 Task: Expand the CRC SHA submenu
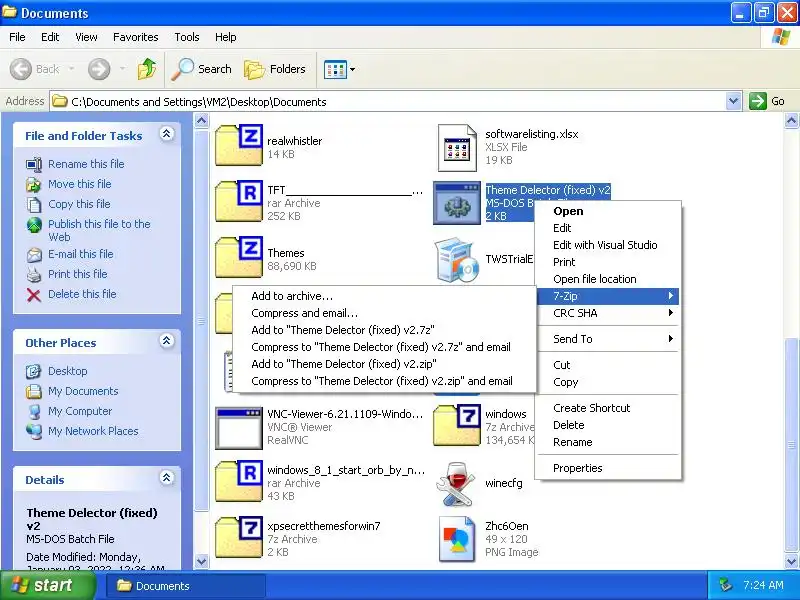608,313
